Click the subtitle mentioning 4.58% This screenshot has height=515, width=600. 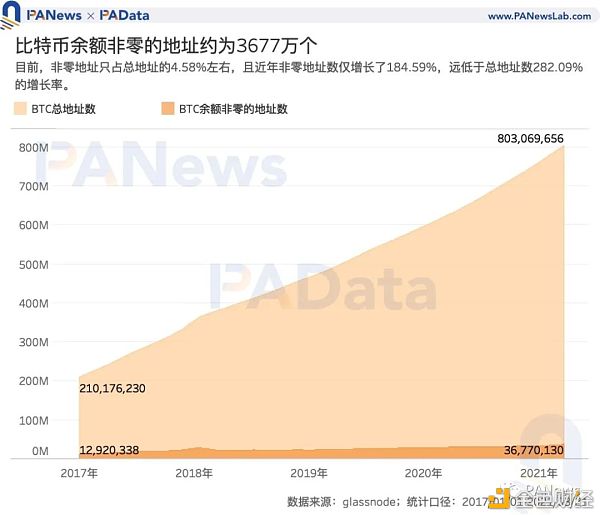point(299,76)
